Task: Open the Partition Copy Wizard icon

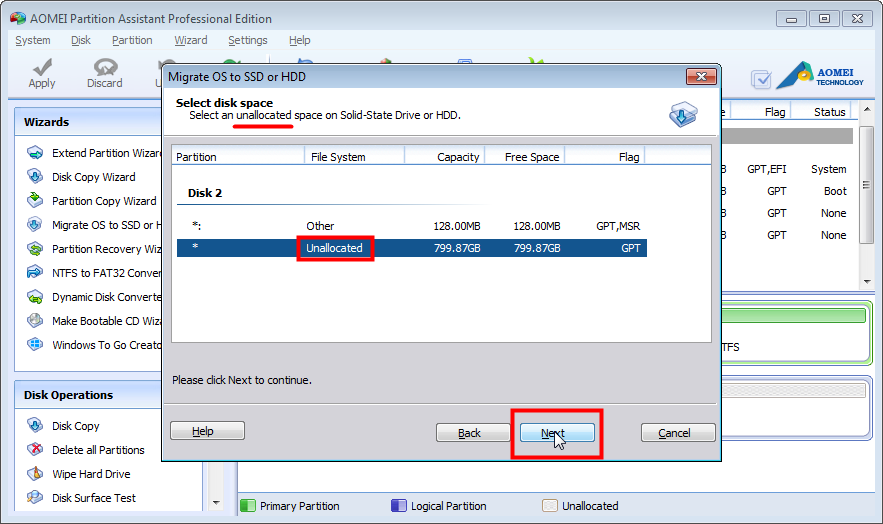Action: click(35, 200)
